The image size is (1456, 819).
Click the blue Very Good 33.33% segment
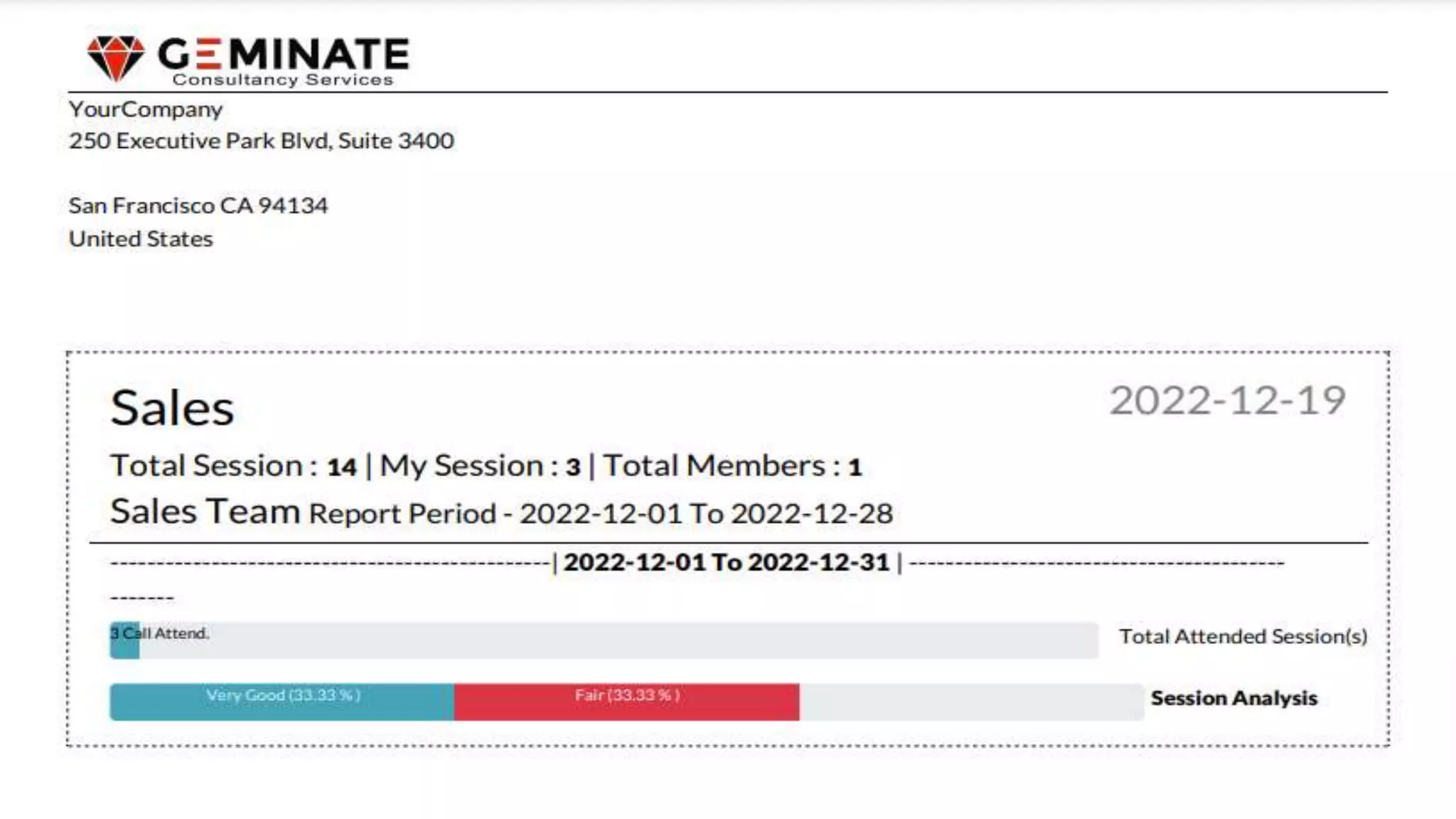coord(282,702)
